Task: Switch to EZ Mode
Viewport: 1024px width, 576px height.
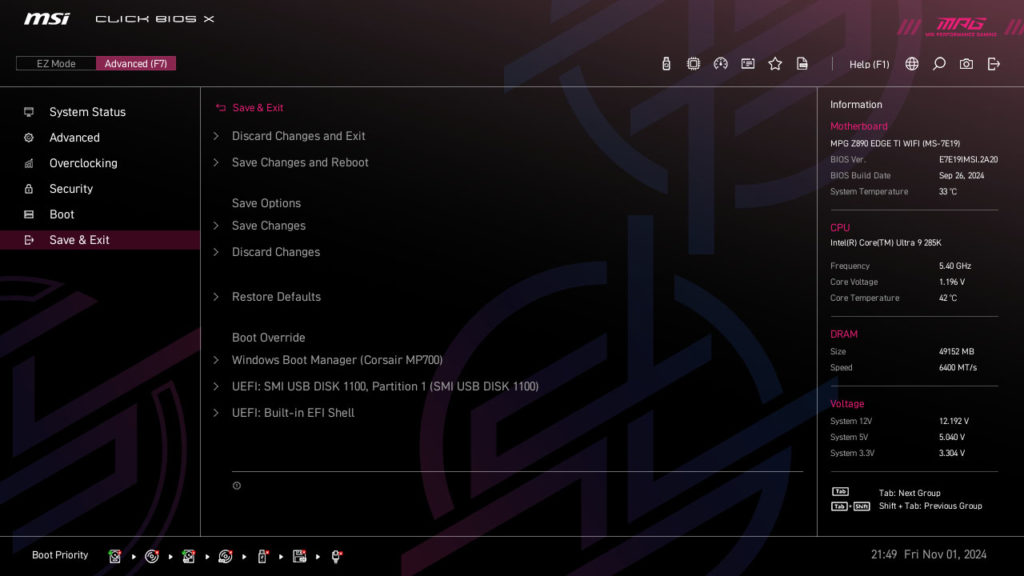Action: click(55, 62)
